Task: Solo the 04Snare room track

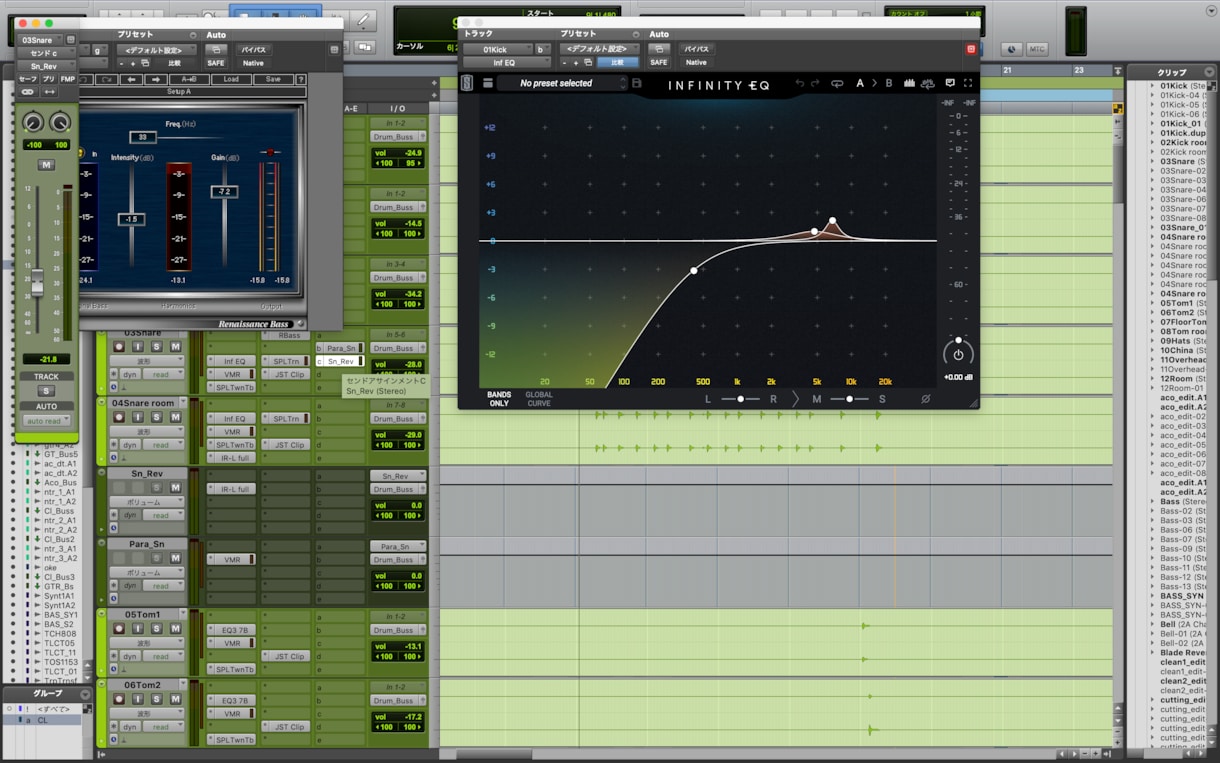Action: pos(157,418)
